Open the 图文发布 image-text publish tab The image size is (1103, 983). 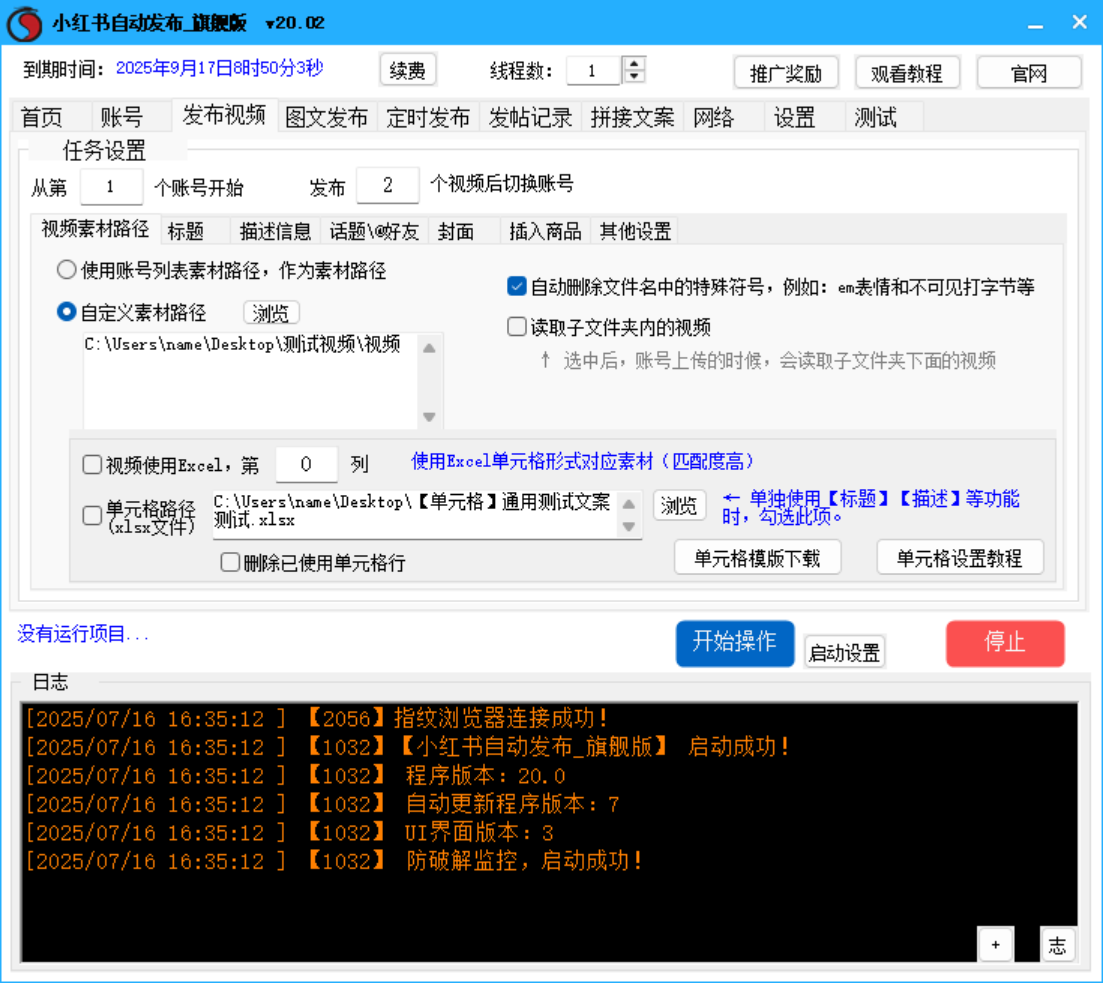(326, 117)
